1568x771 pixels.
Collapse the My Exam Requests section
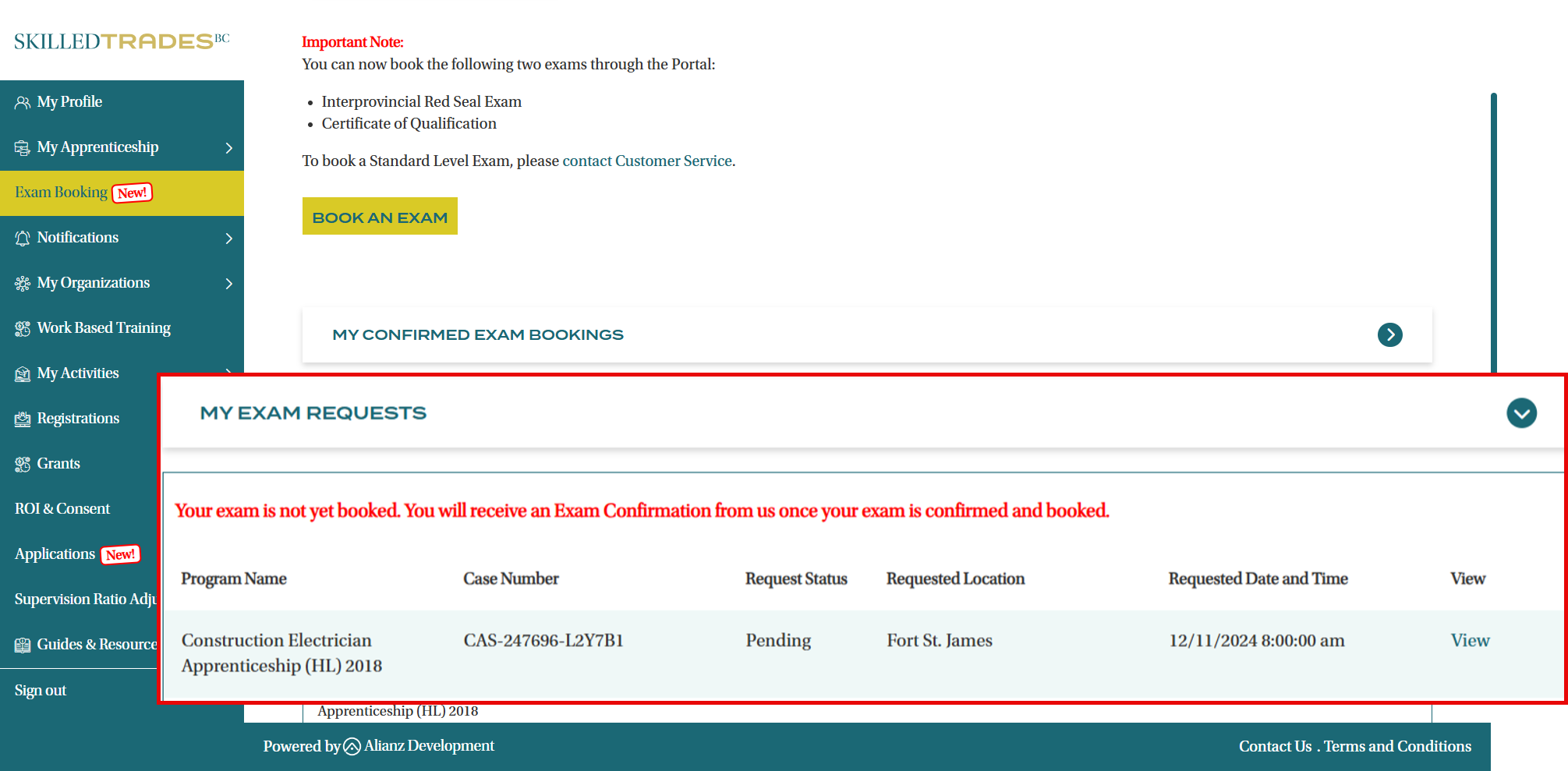click(1521, 413)
